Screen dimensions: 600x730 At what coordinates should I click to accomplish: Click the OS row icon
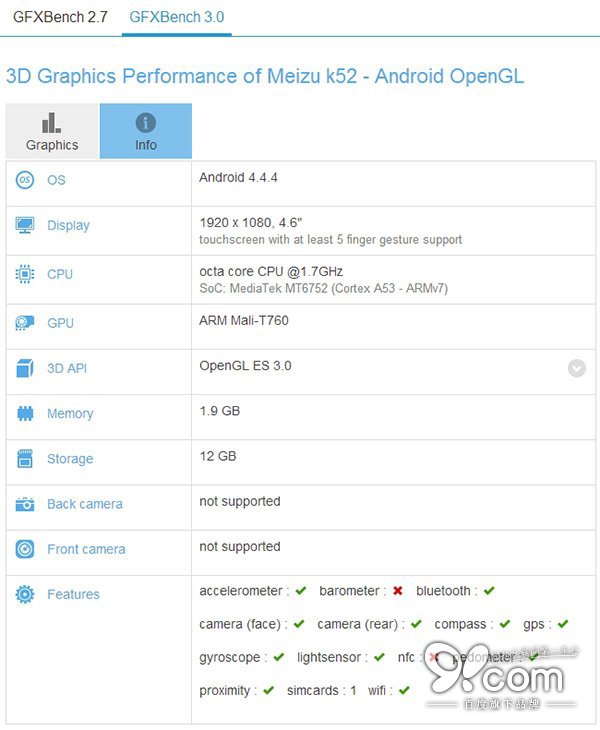click(25, 180)
